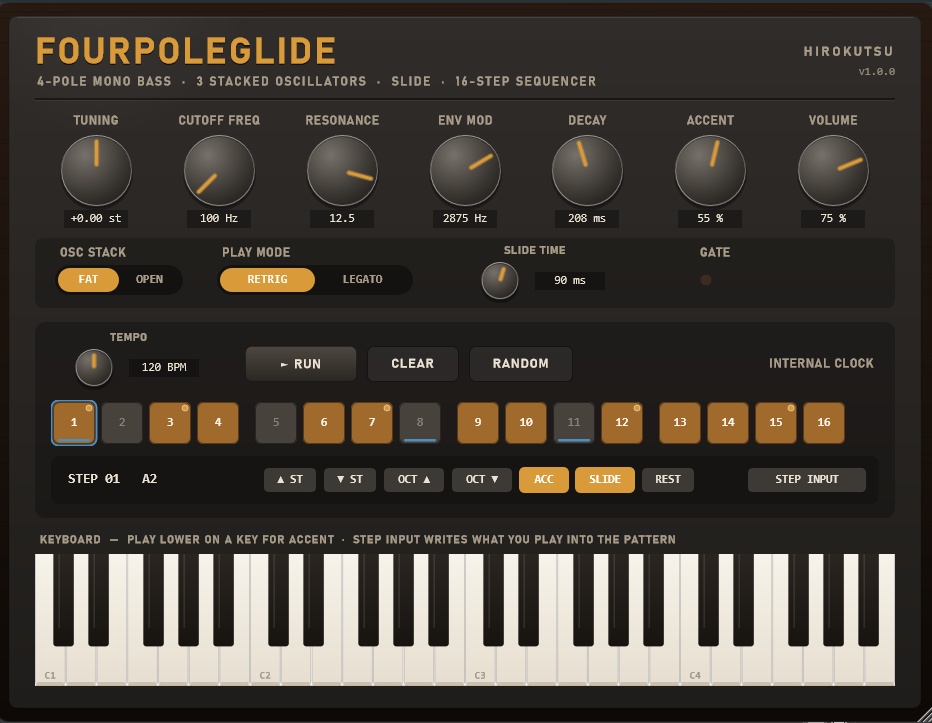
Task: Click the Env Mod knob
Action: click(465, 171)
